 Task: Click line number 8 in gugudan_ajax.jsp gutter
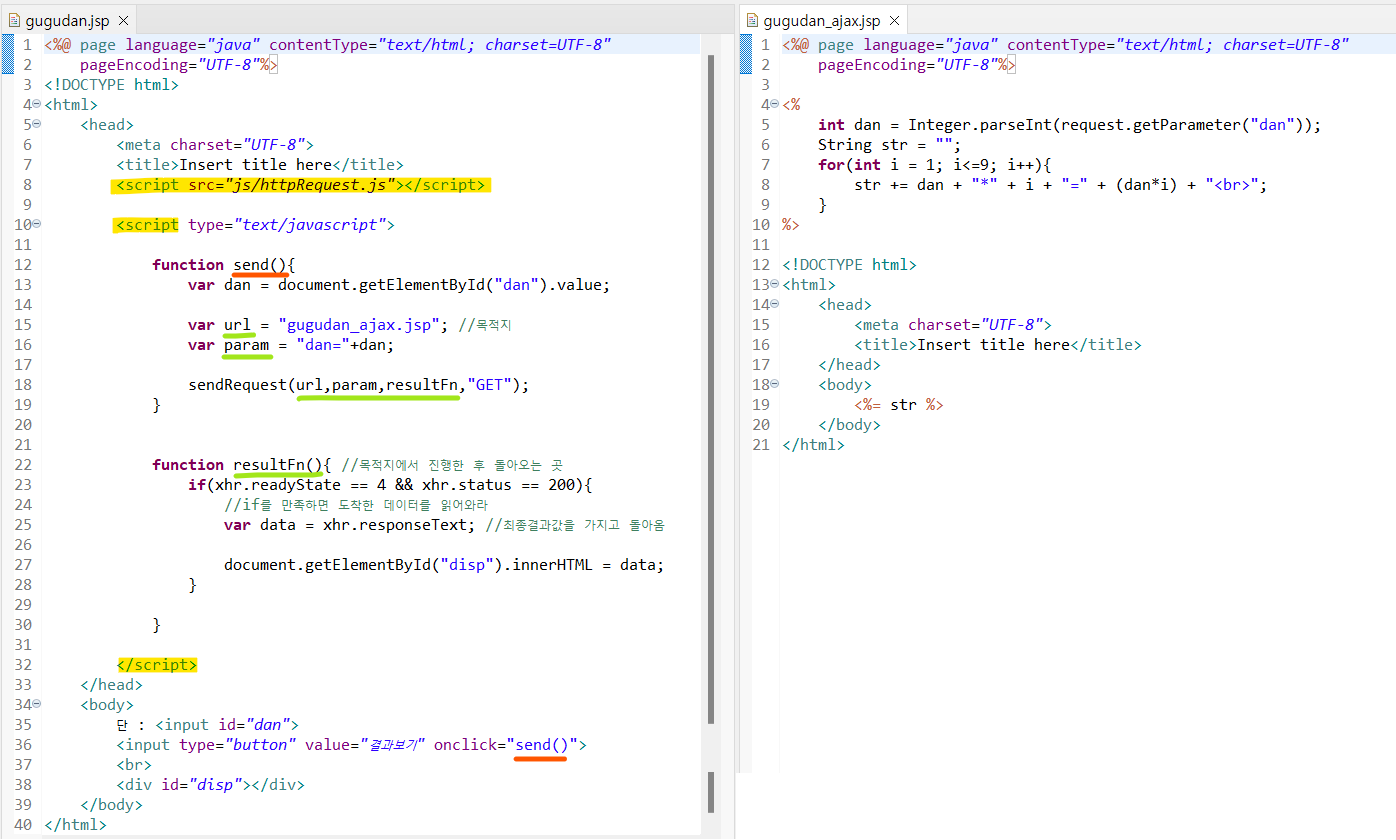tap(765, 184)
